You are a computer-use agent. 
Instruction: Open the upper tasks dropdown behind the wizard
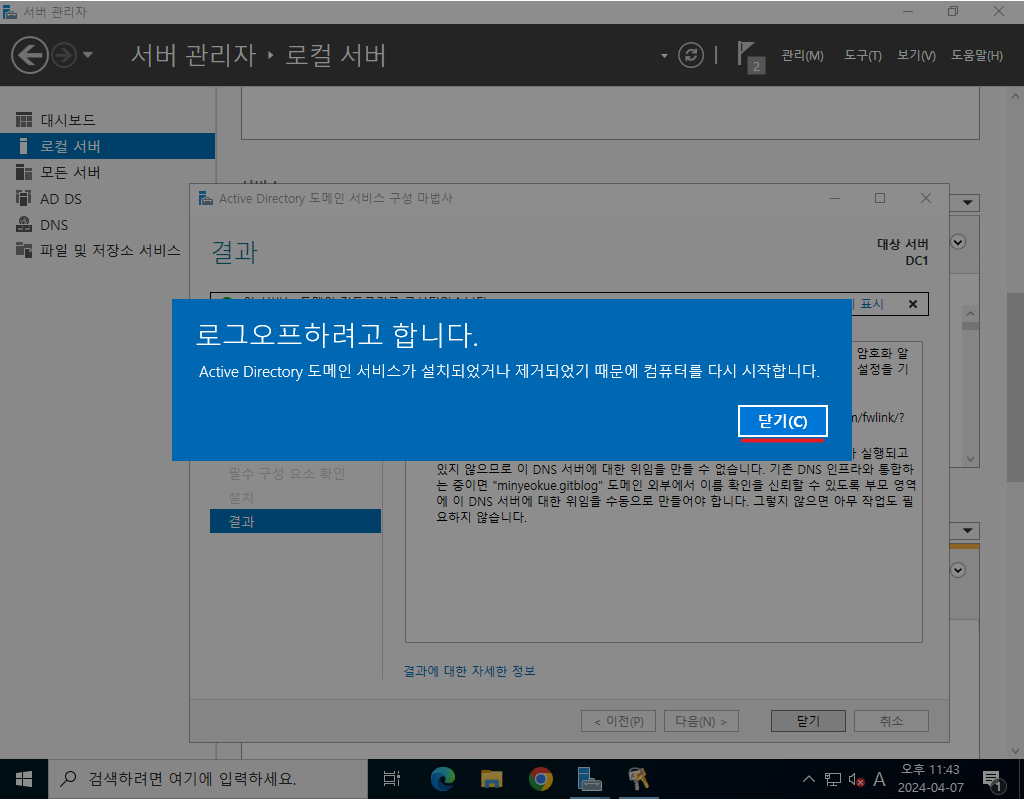coord(967,203)
